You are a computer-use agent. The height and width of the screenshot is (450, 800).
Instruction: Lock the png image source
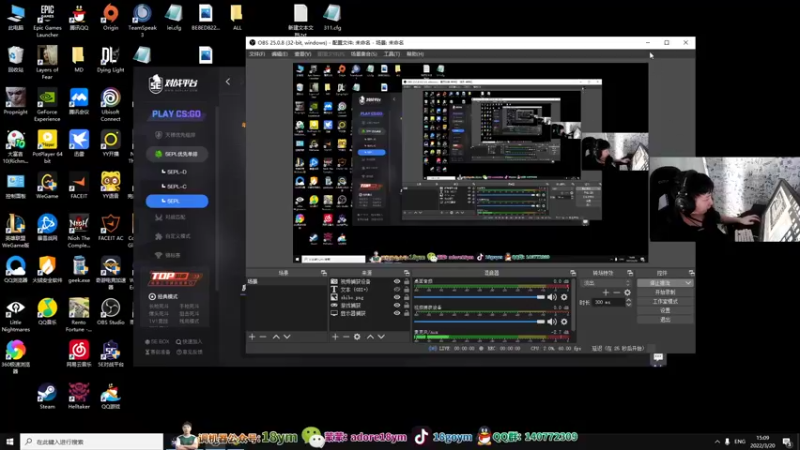[x=407, y=297]
